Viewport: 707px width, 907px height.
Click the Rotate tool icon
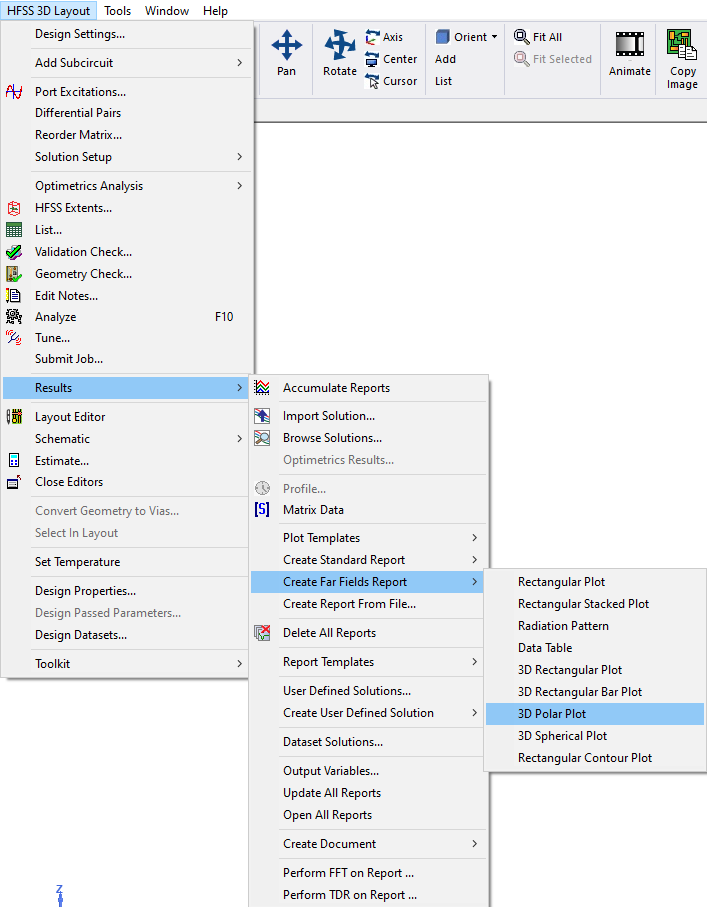(x=340, y=45)
